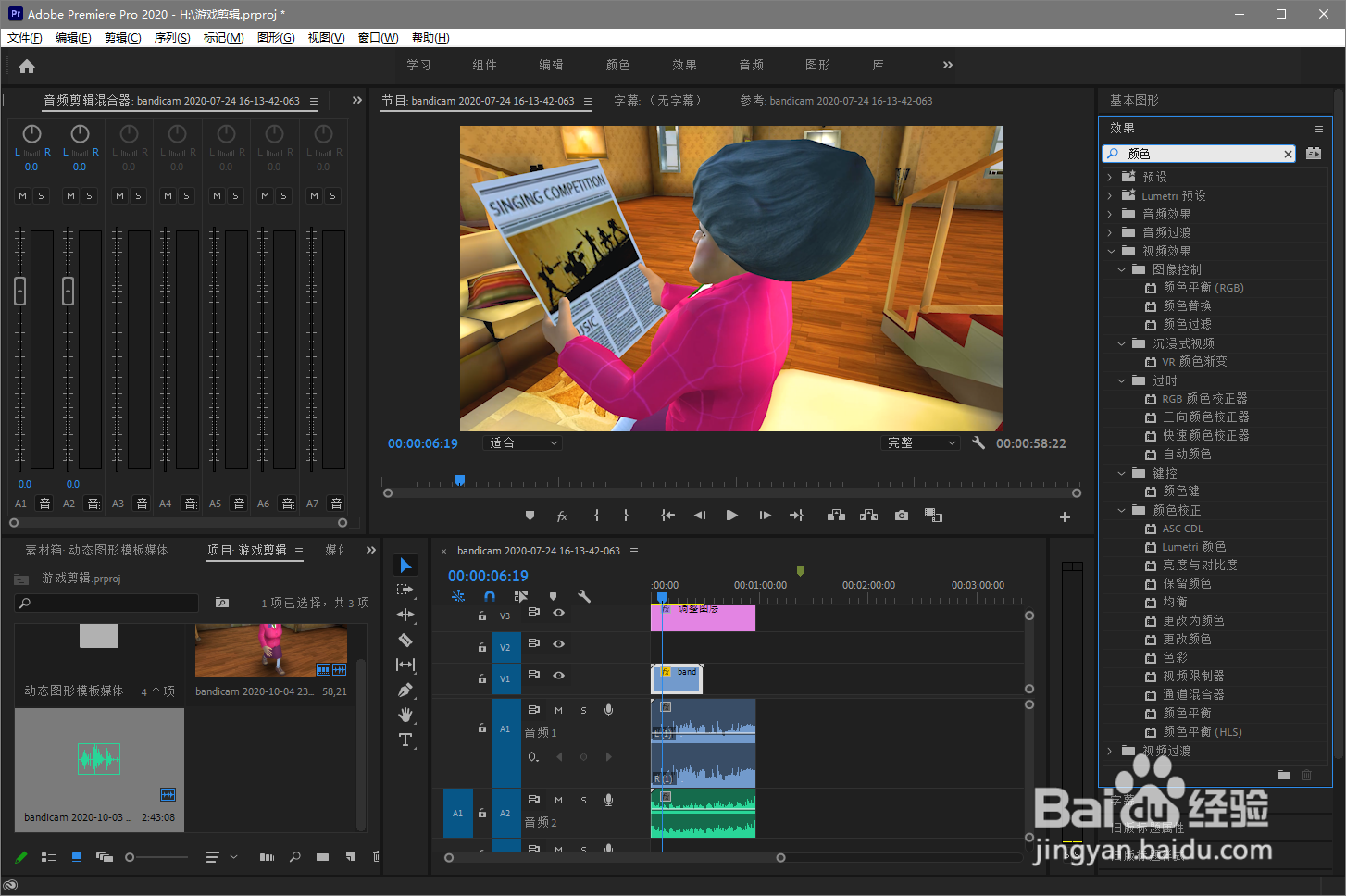Step back one frame
This screenshot has height=896, width=1346.
tap(700, 516)
